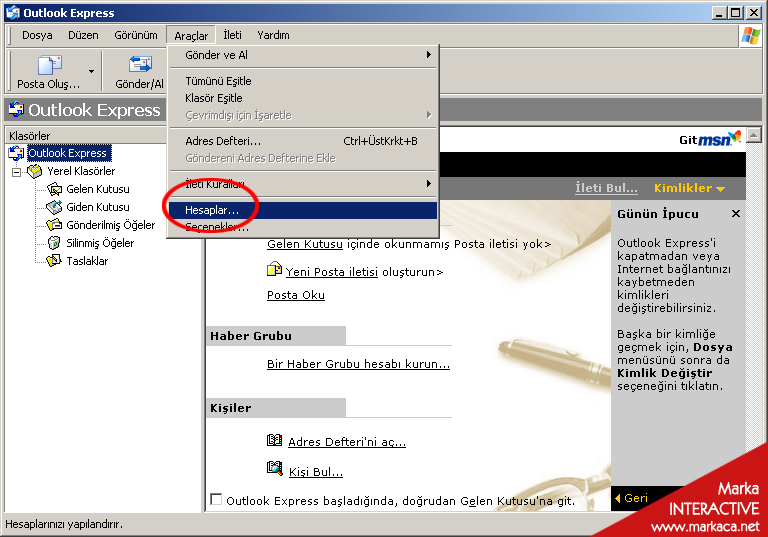The image size is (768, 537).
Task: Open the İleti Bul link
Action: click(x=606, y=188)
